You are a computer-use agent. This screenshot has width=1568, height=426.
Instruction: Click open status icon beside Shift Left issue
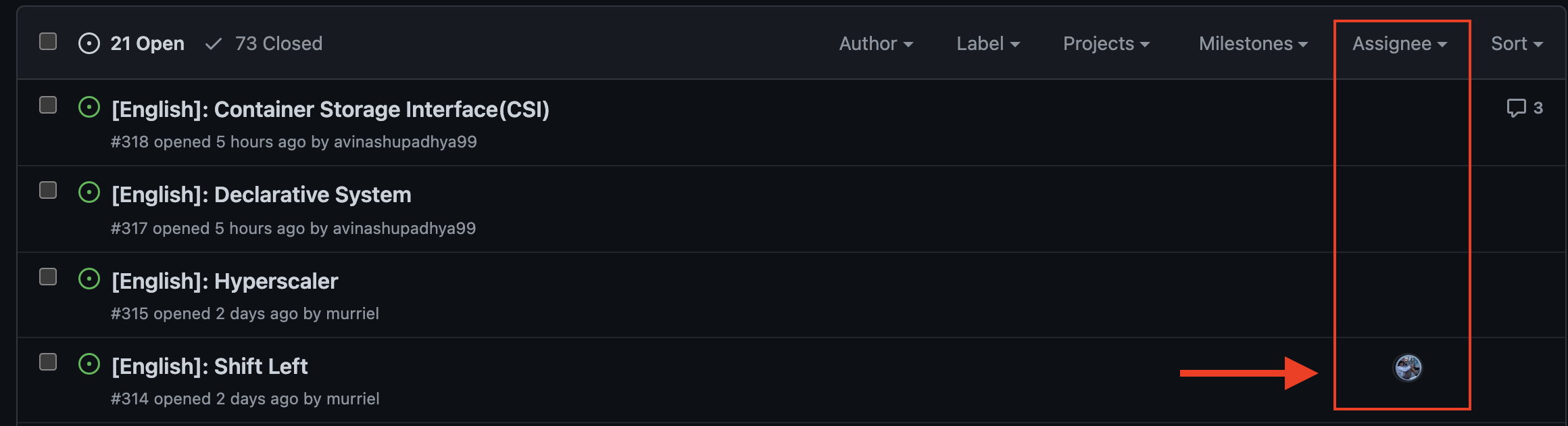pos(89,364)
